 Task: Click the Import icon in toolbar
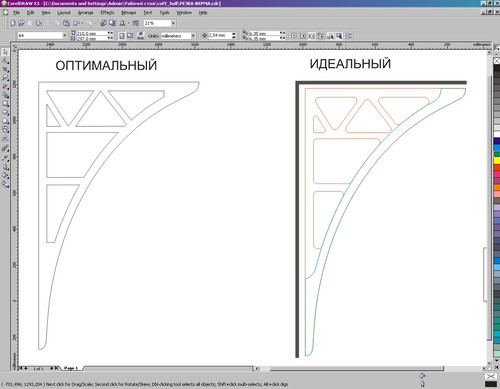coord(103,23)
